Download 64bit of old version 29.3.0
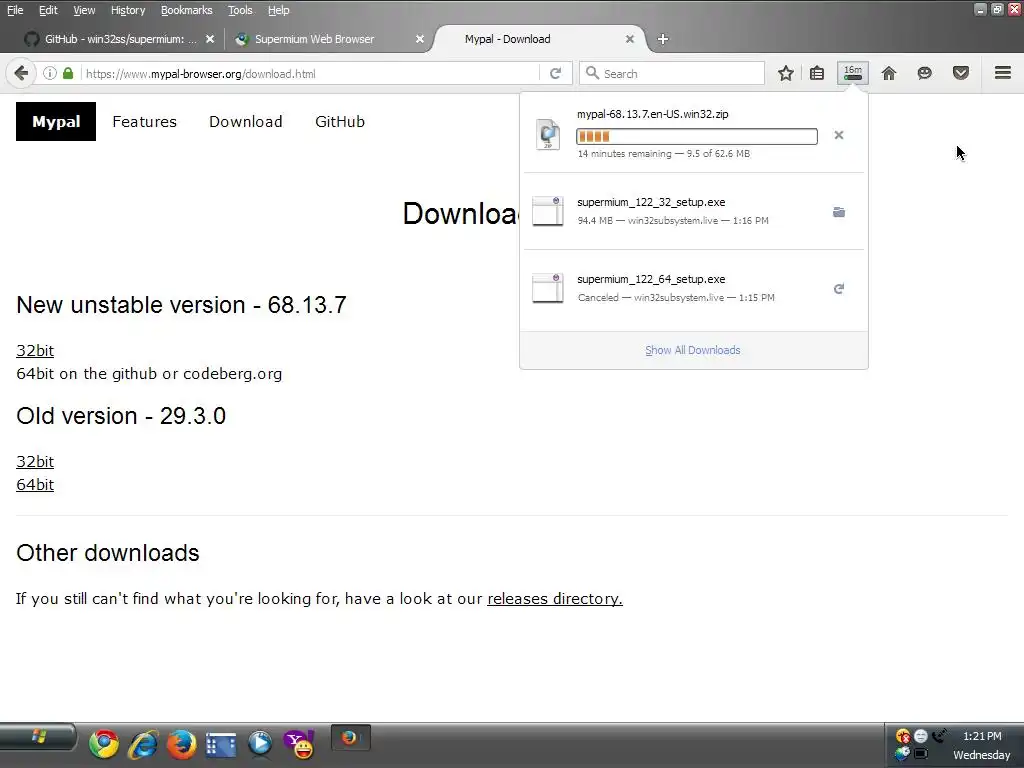Image resolution: width=1024 pixels, height=768 pixels. coord(35,485)
